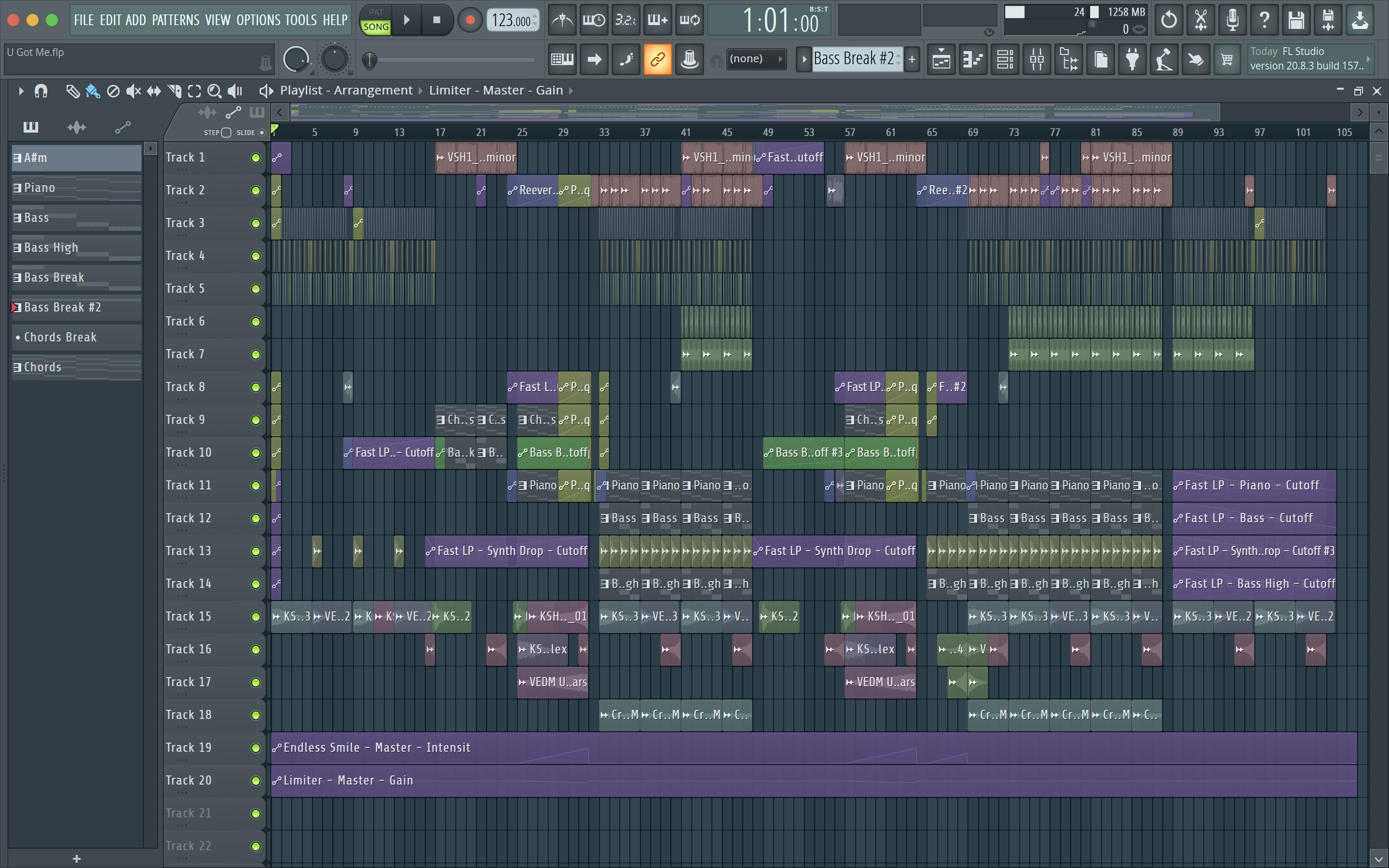
Task: Expand breadcrumb arrow after Gain
Action: tap(571, 91)
